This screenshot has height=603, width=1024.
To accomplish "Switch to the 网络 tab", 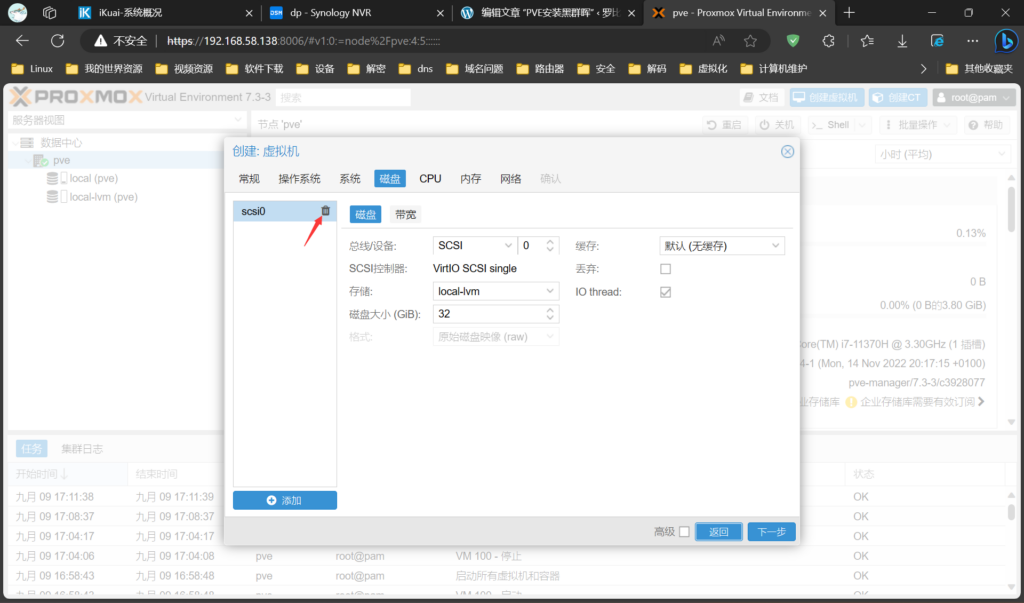I will coord(510,179).
